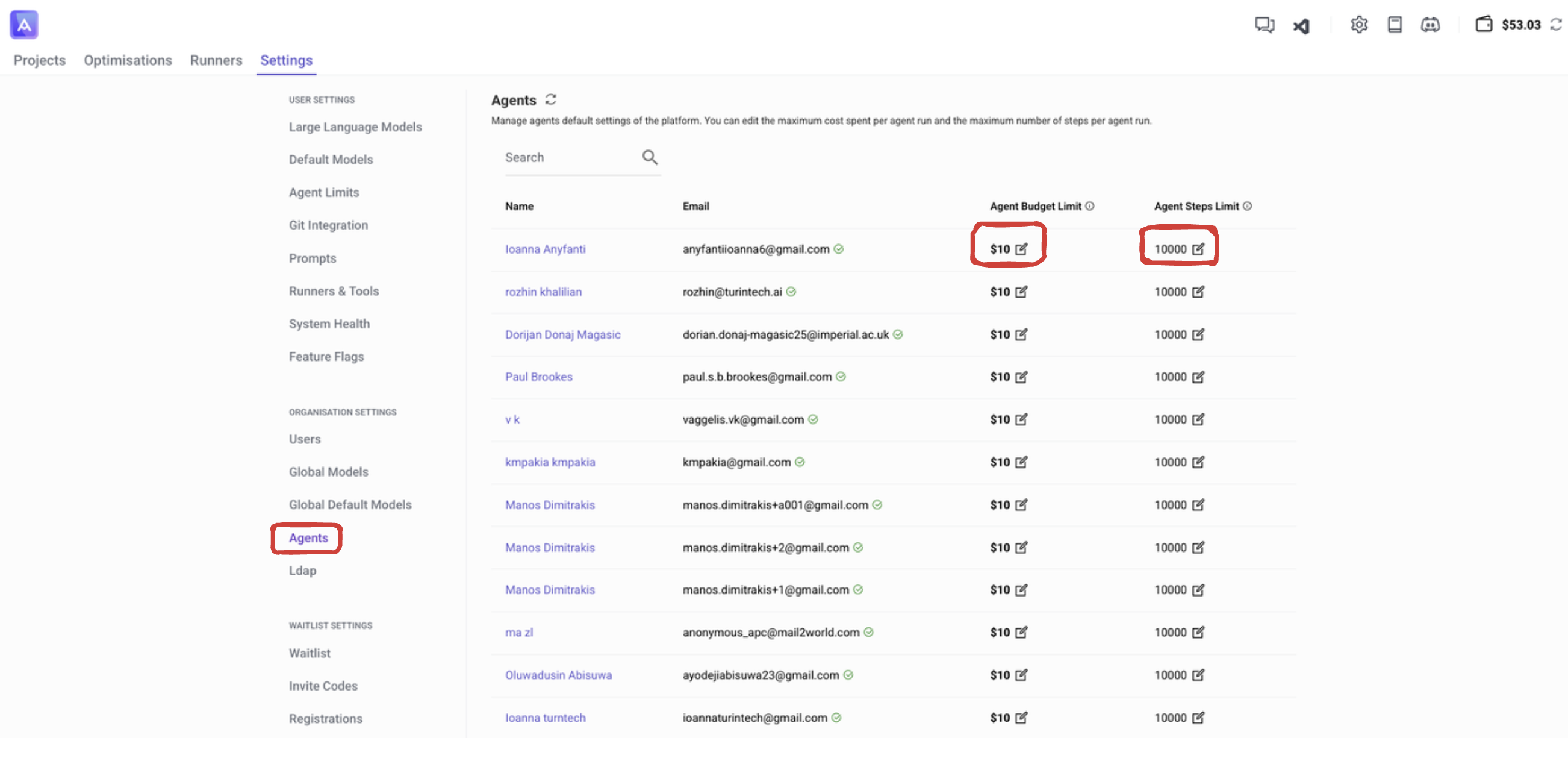The width and height of the screenshot is (1568, 758).
Task: Click refresh icon beside Agents heading
Action: pyautogui.click(x=551, y=99)
